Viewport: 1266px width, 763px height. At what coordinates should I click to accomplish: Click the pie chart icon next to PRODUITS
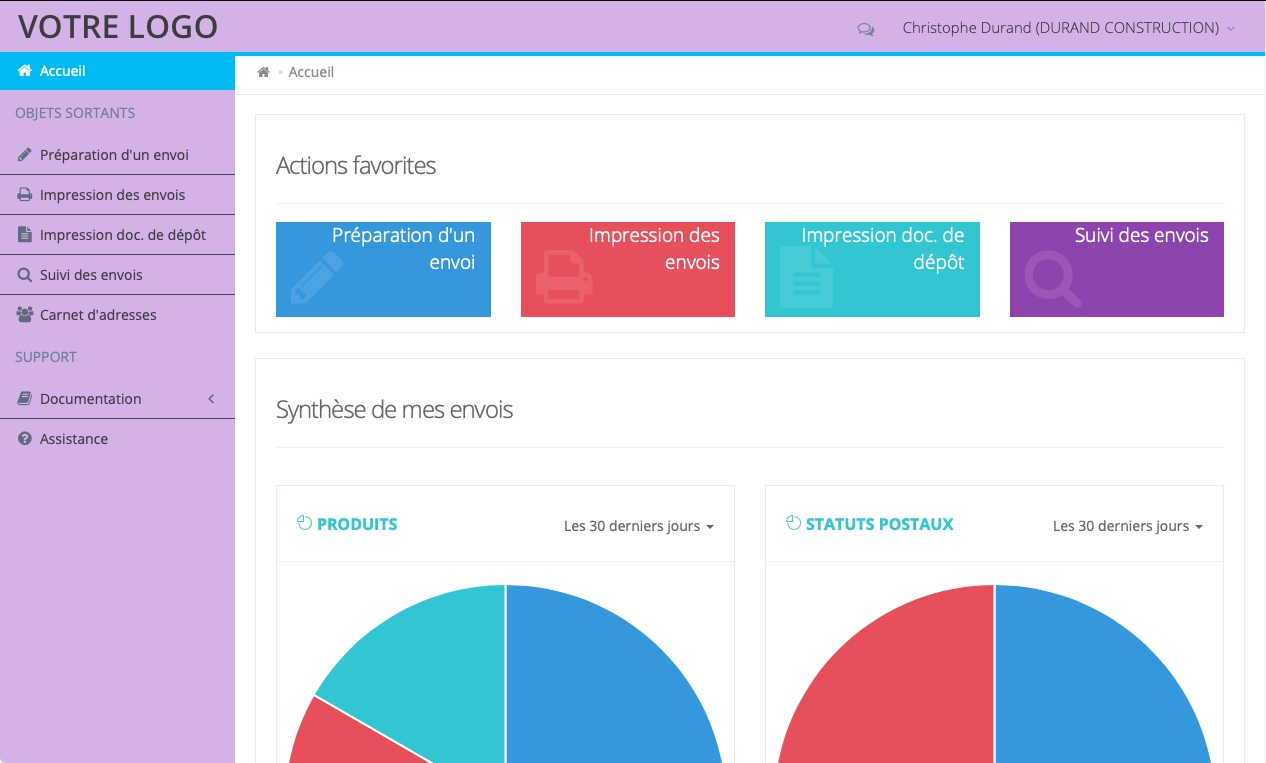pyautogui.click(x=305, y=523)
